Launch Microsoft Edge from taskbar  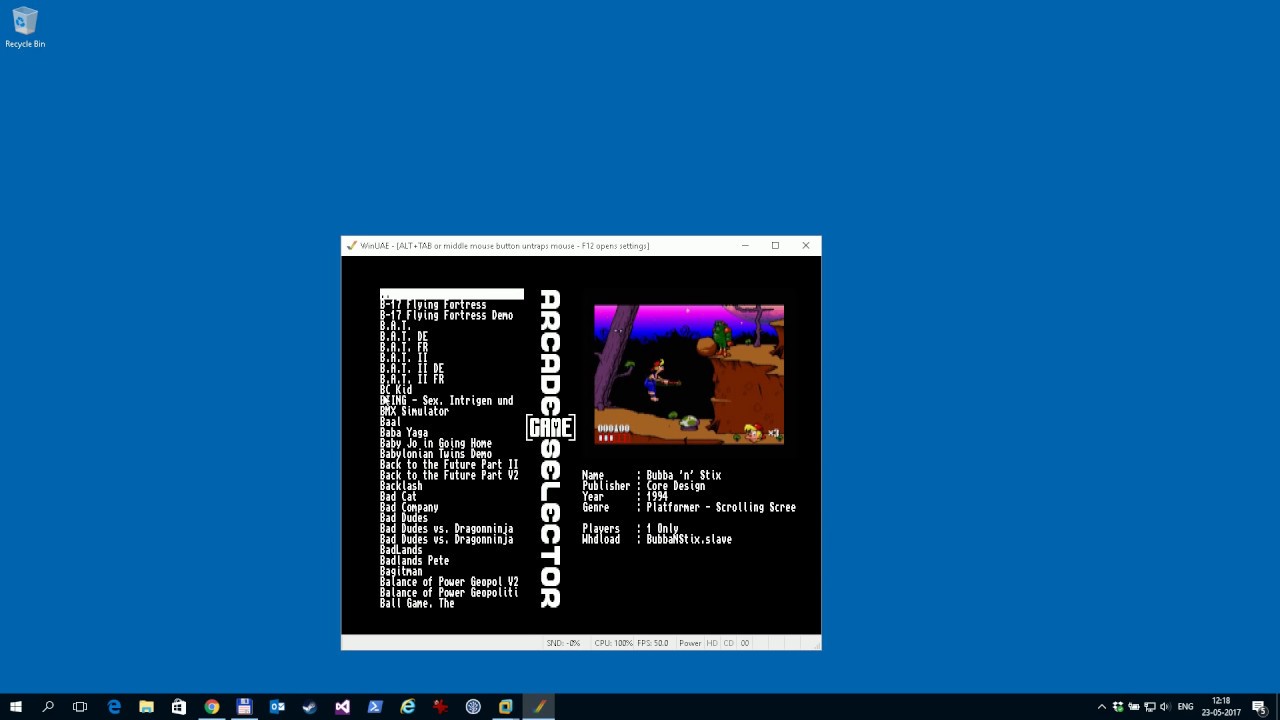click(x=114, y=707)
